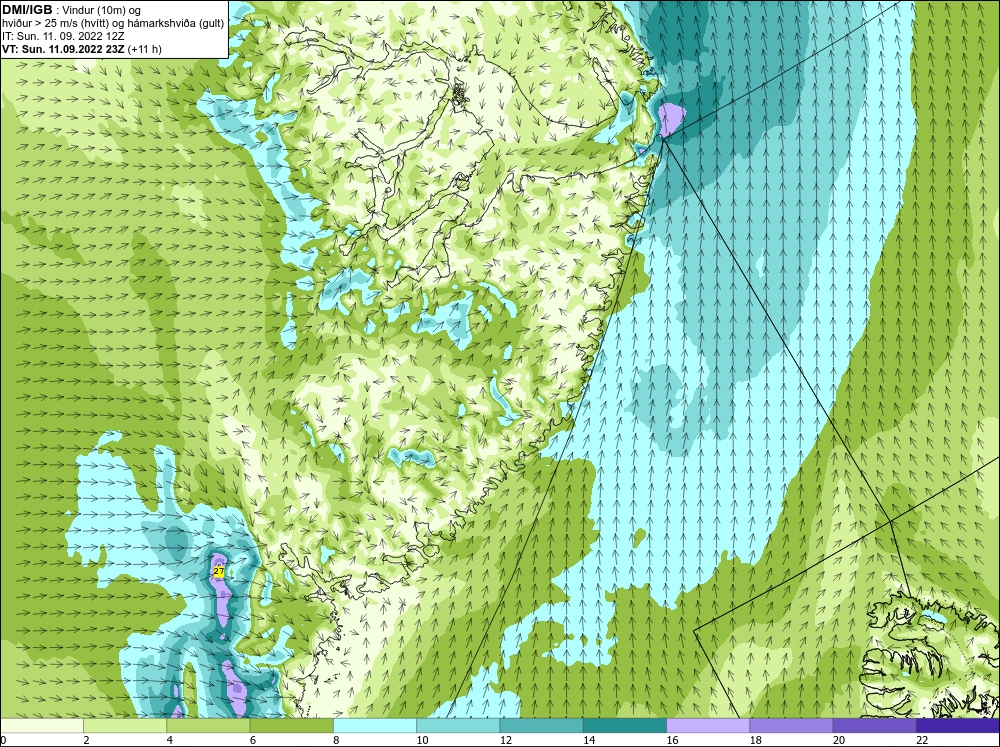Select the 10–12 m/s aqua color swatch
1000x747 pixels.
[x=458, y=725]
